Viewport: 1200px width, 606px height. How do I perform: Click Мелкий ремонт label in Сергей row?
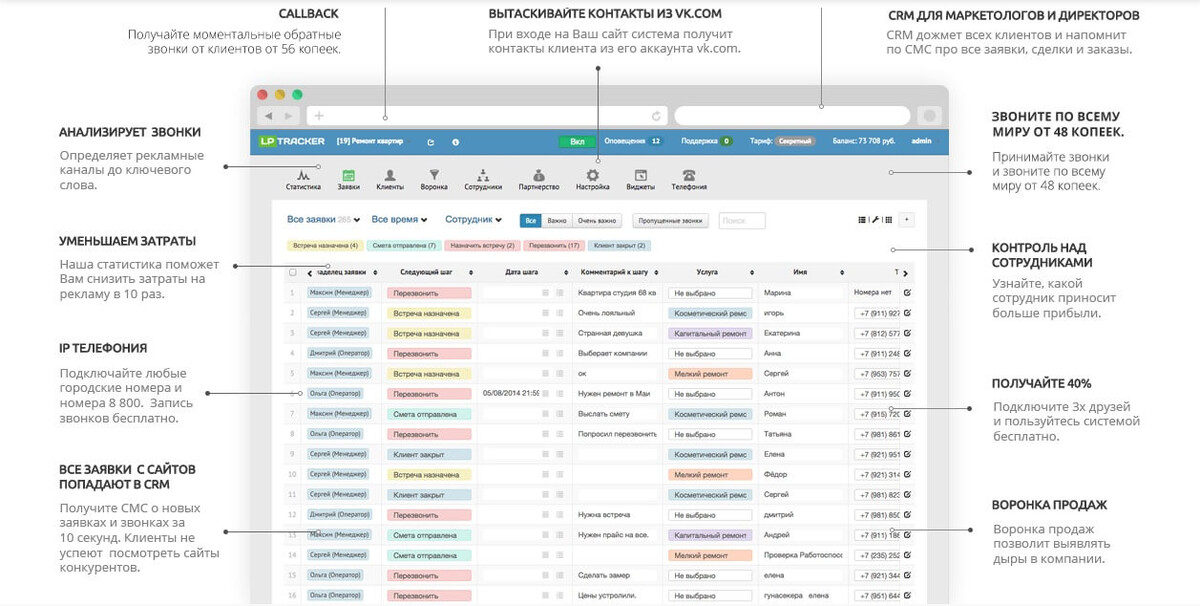710,373
